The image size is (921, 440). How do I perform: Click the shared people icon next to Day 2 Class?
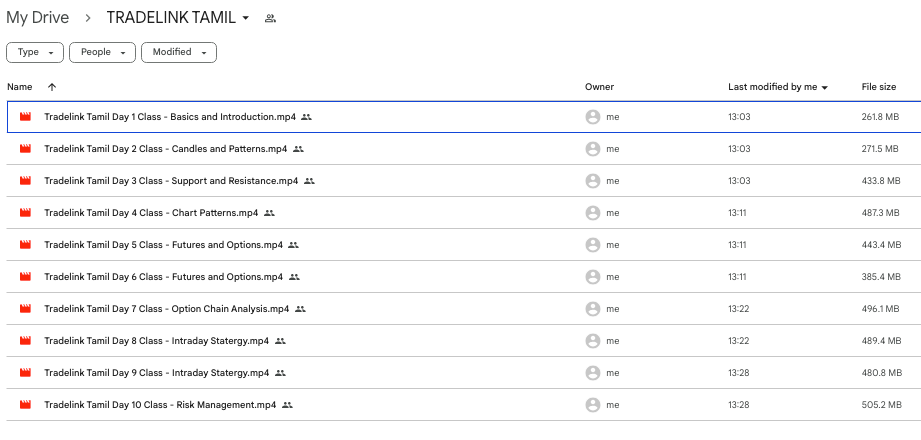pyautogui.click(x=298, y=149)
